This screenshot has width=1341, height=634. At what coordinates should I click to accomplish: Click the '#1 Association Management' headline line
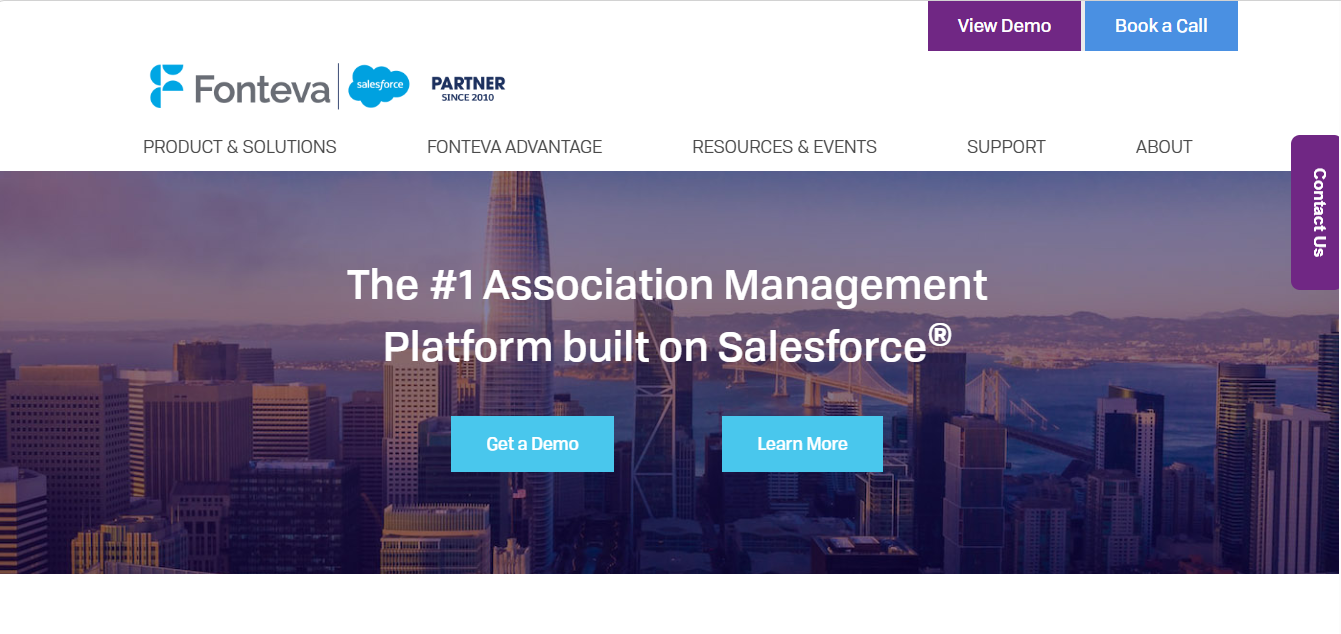pyautogui.click(x=667, y=285)
